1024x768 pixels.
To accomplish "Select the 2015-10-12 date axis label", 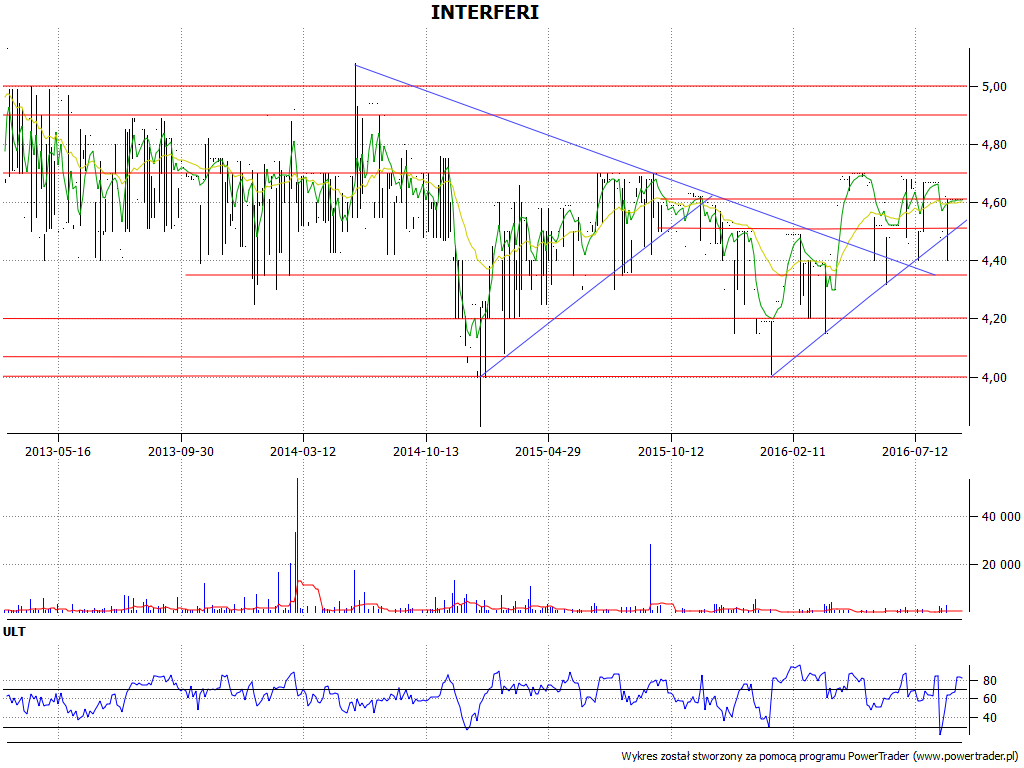I will [x=671, y=451].
